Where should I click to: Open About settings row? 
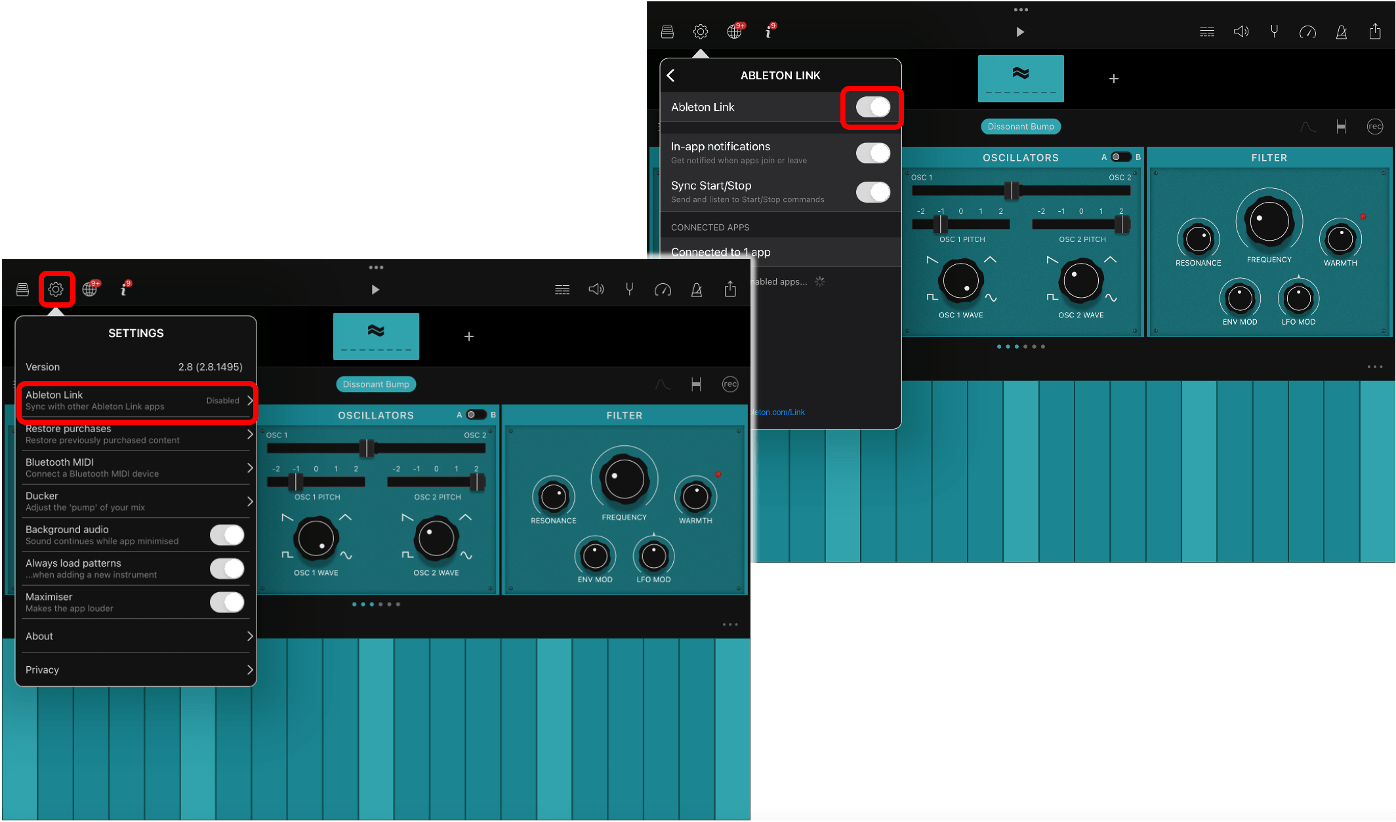click(138, 636)
